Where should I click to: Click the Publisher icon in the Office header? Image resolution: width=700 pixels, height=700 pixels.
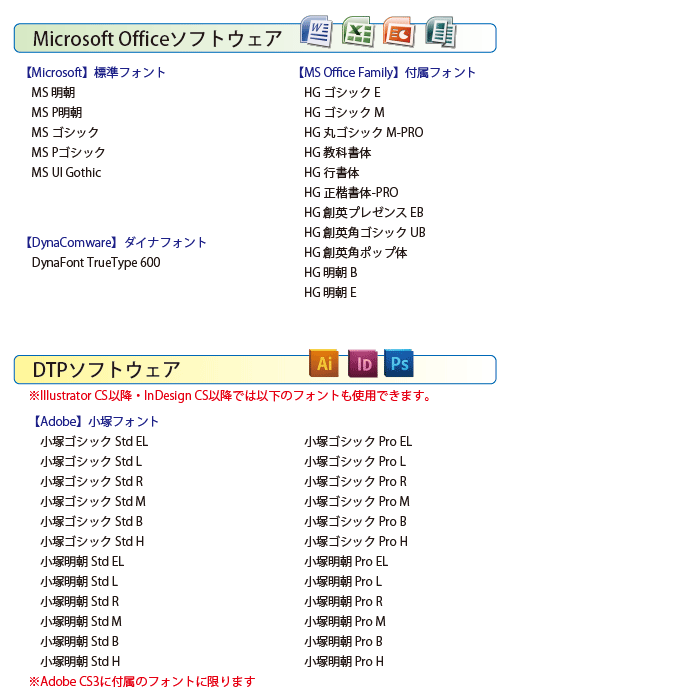click(441, 32)
